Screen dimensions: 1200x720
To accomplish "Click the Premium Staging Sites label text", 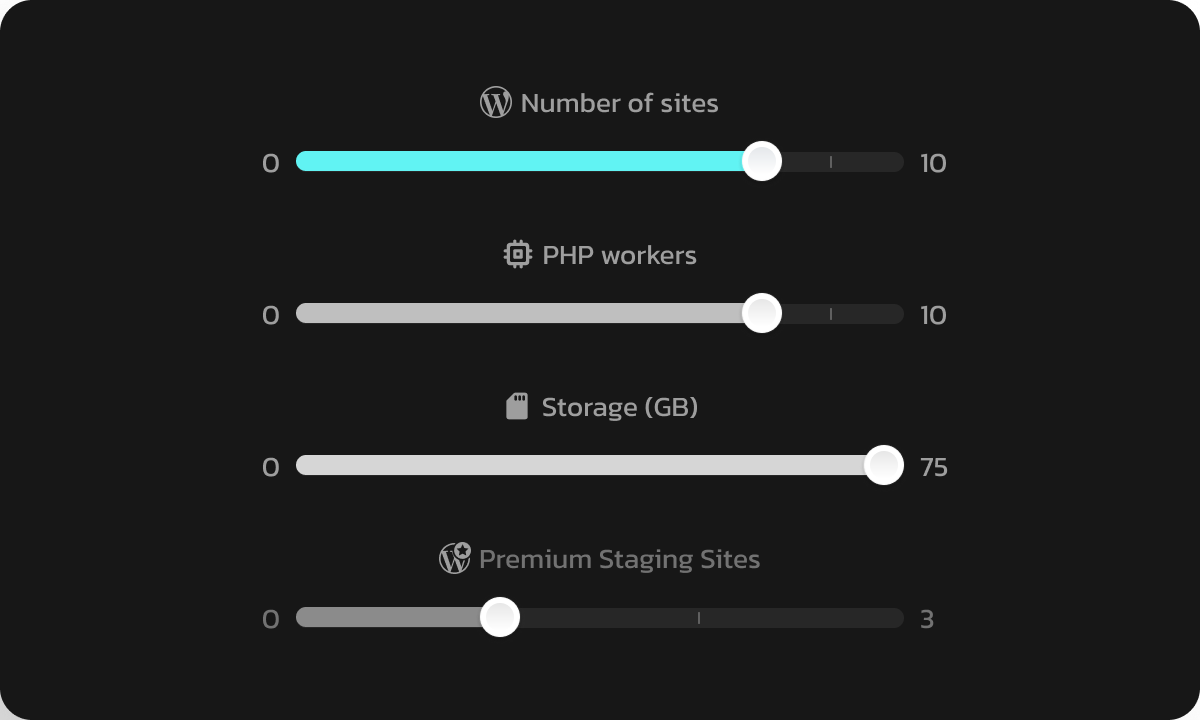I will (619, 559).
